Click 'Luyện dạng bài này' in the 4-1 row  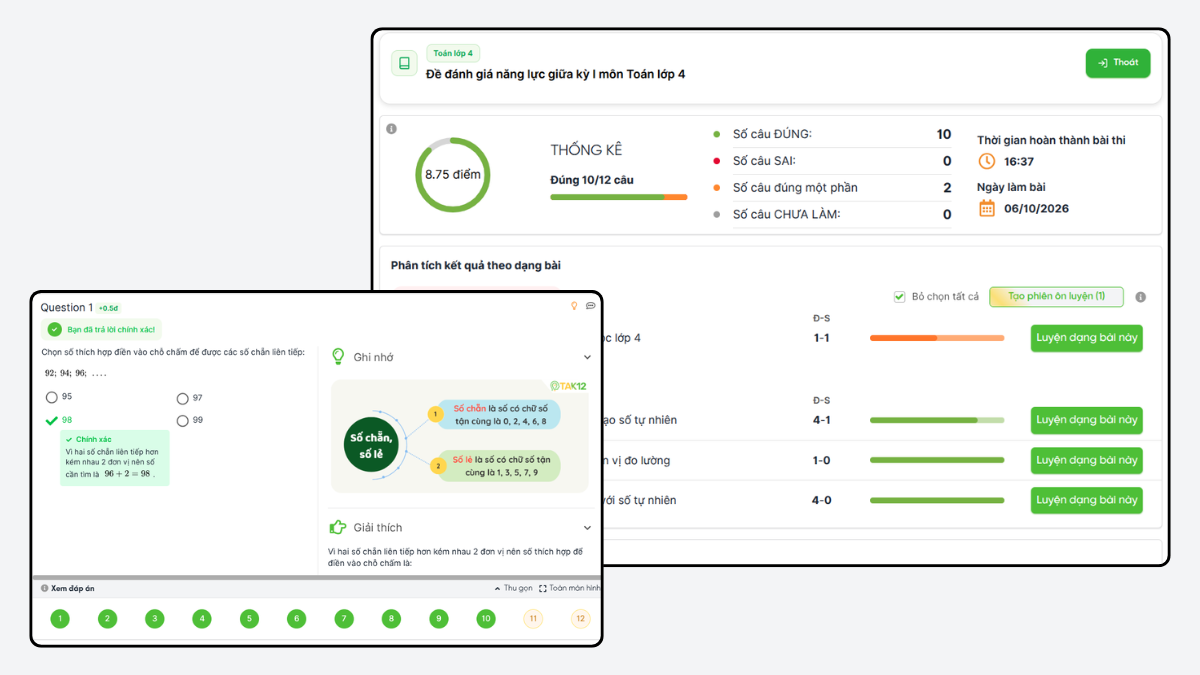coord(1087,420)
